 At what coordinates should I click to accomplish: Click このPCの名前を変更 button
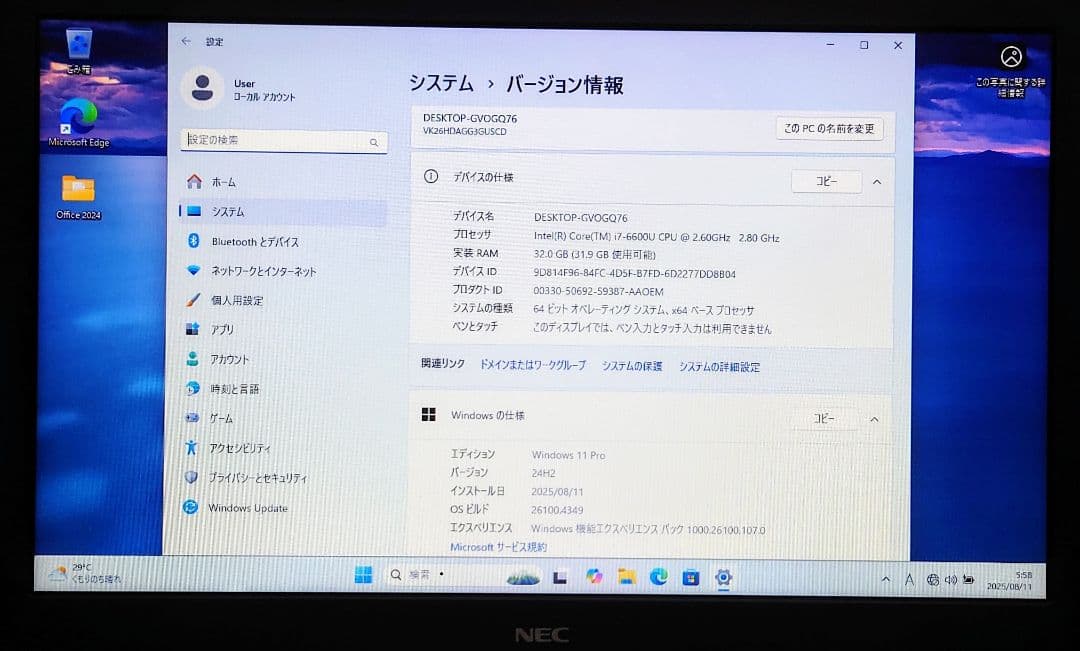(x=830, y=129)
